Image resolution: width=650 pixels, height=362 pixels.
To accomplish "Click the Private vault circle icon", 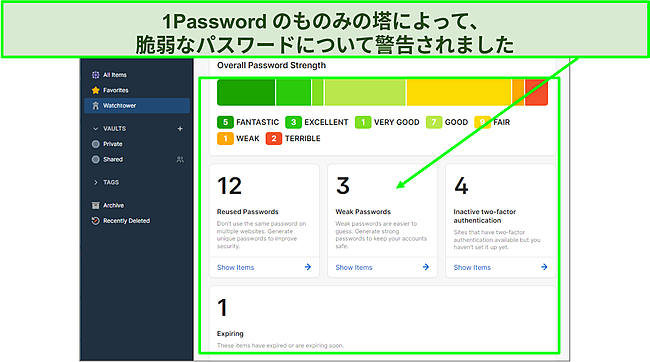I will tap(96, 144).
